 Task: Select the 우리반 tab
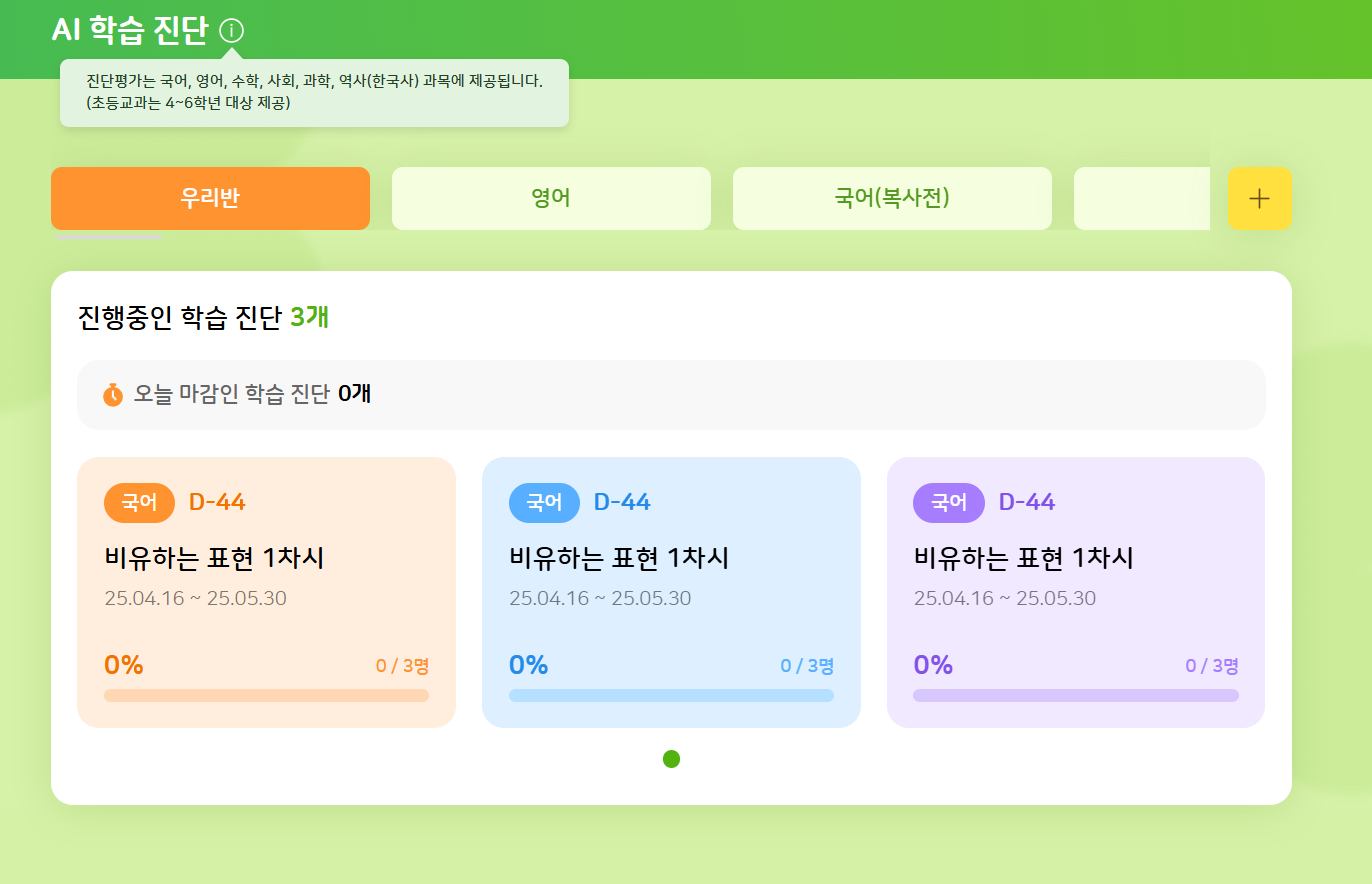point(210,198)
